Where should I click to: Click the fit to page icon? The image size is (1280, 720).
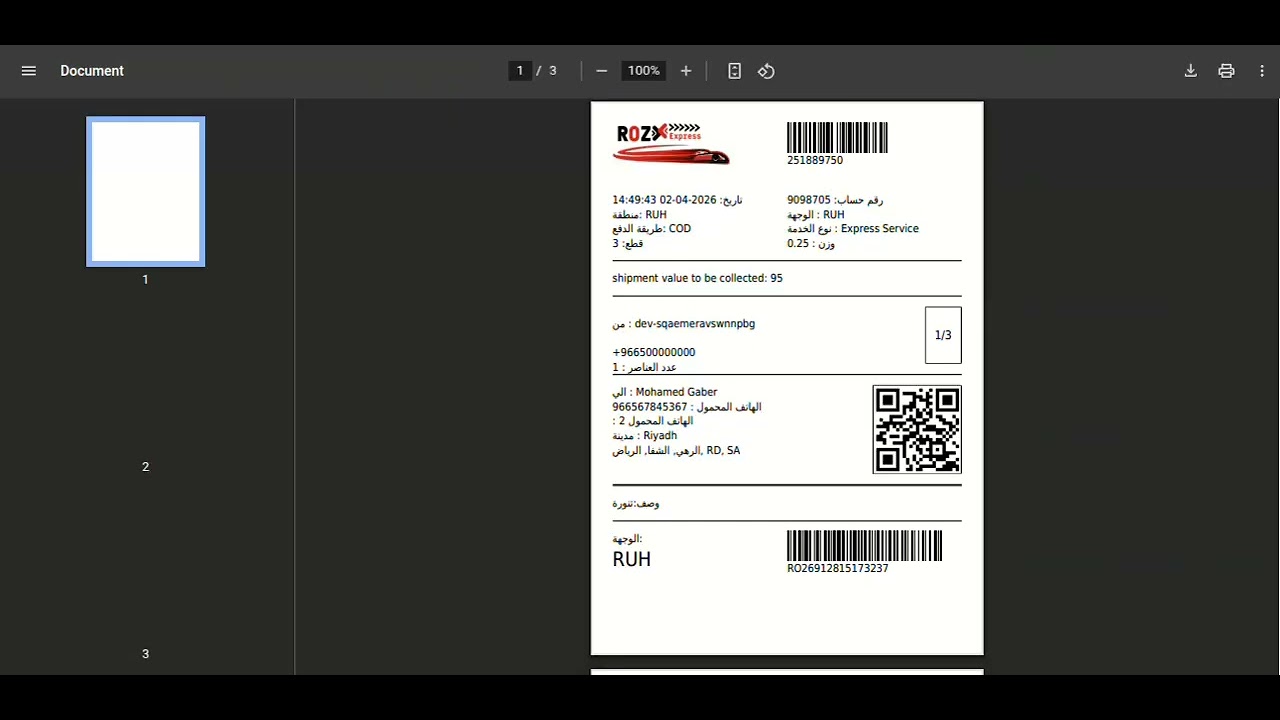[734, 71]
